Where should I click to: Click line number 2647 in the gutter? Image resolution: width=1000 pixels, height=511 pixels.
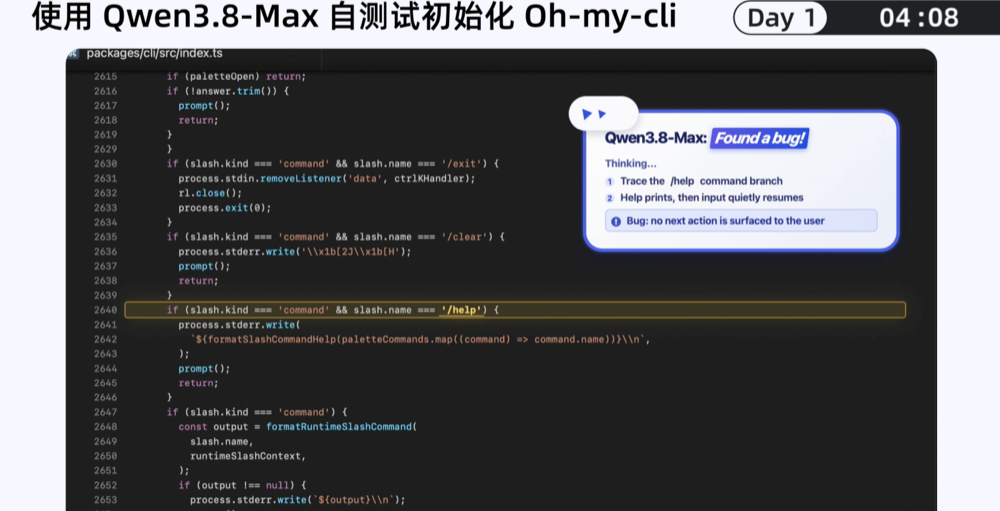click(x=105, y=412)
